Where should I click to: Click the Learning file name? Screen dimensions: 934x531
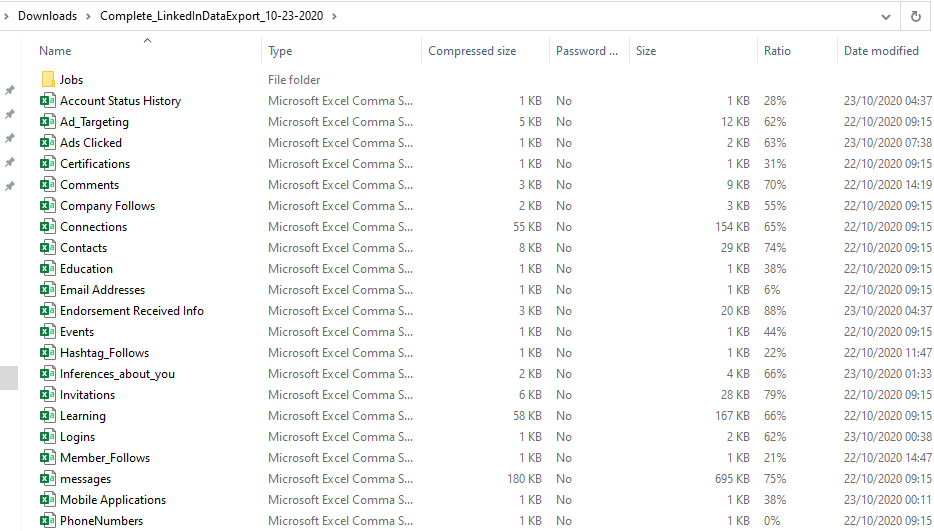83,415
